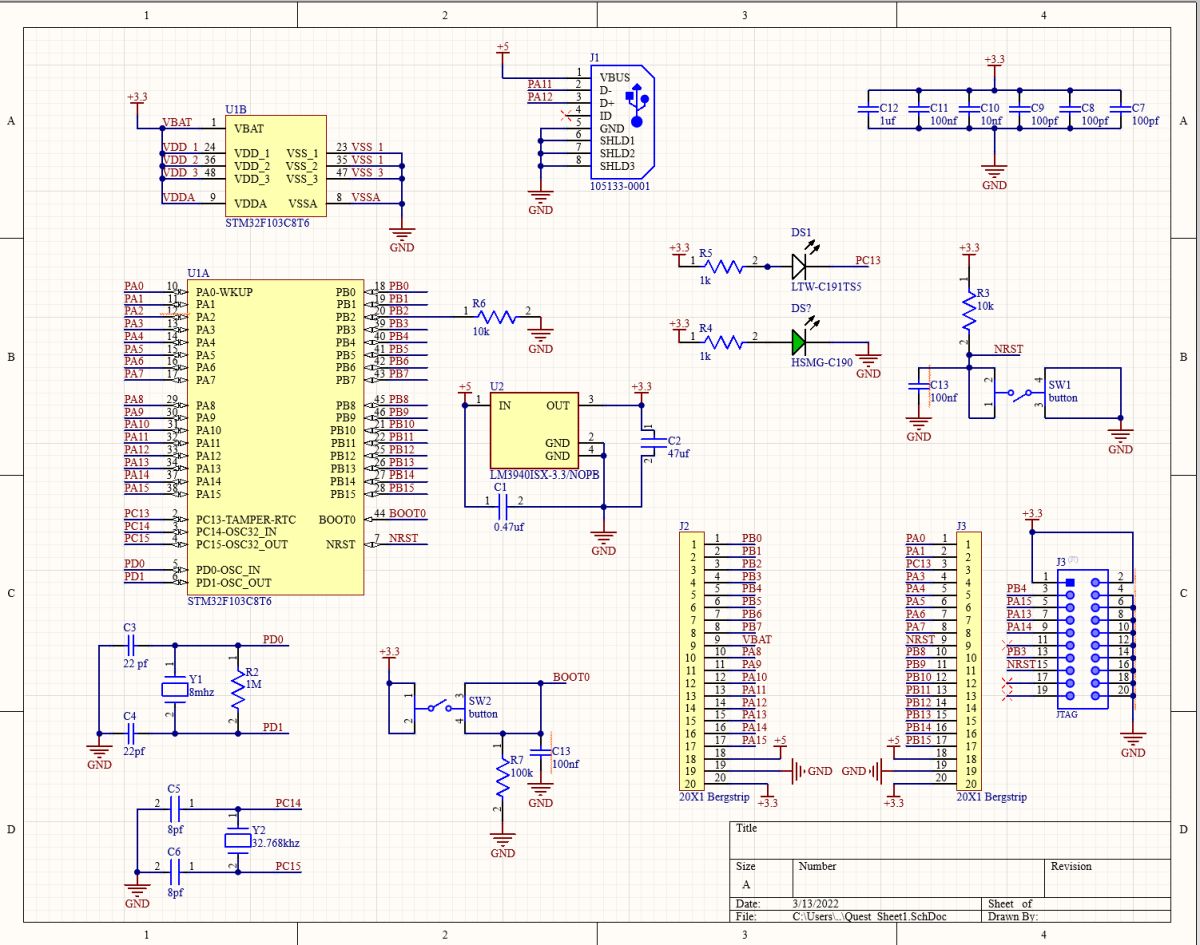
Task: Click the Drawn By field
Action: click(1075, 915)
